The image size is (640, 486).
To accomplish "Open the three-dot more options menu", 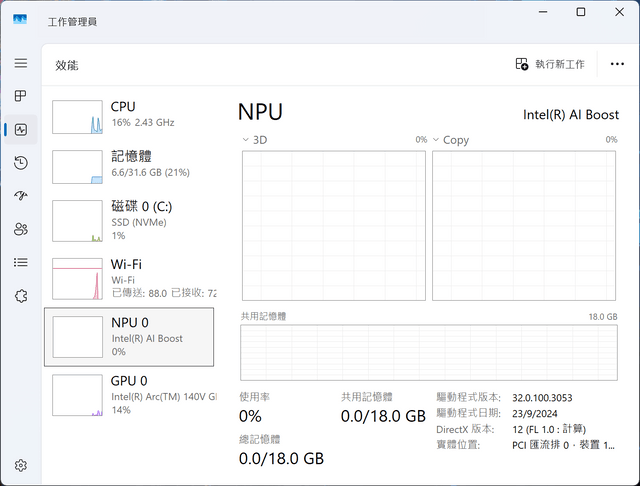I will point(617,64).
